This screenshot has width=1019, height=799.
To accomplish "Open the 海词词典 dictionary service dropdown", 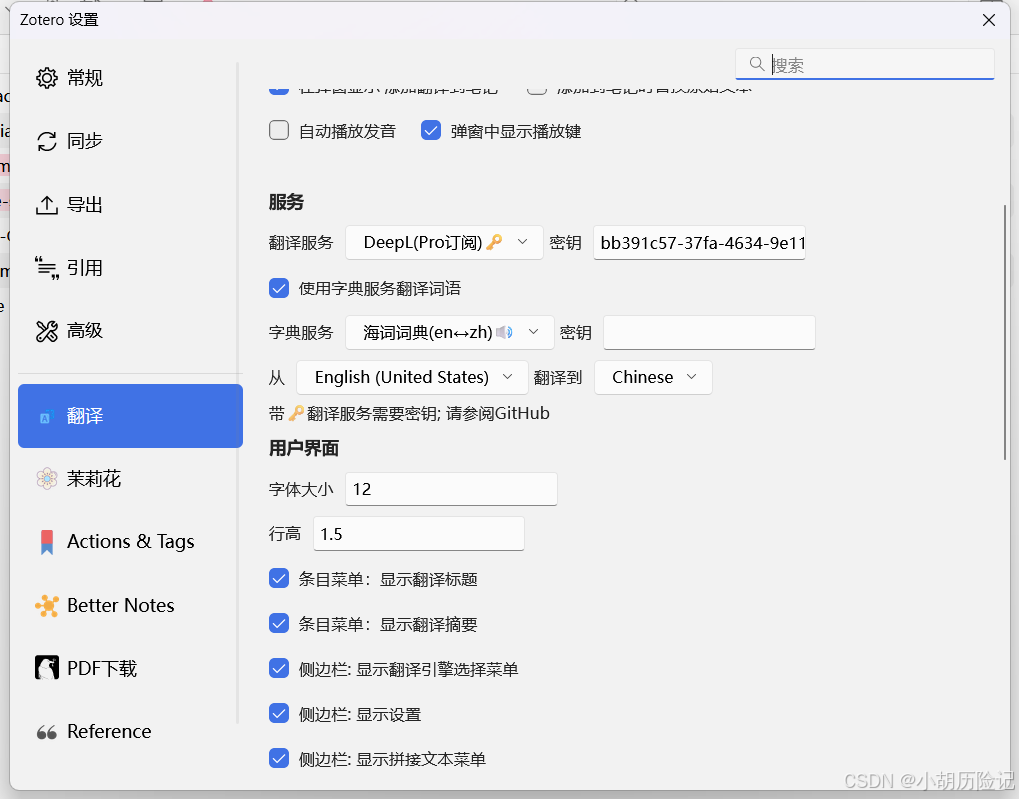I will (449, 332).
